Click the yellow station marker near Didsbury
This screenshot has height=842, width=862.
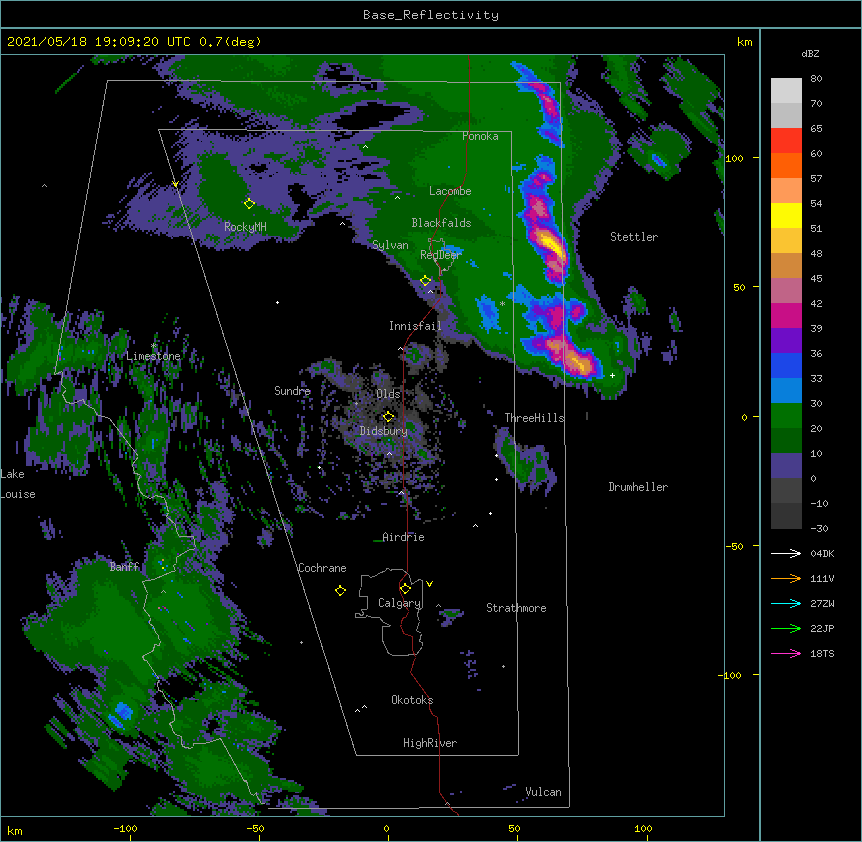click(x=388, y=416)
